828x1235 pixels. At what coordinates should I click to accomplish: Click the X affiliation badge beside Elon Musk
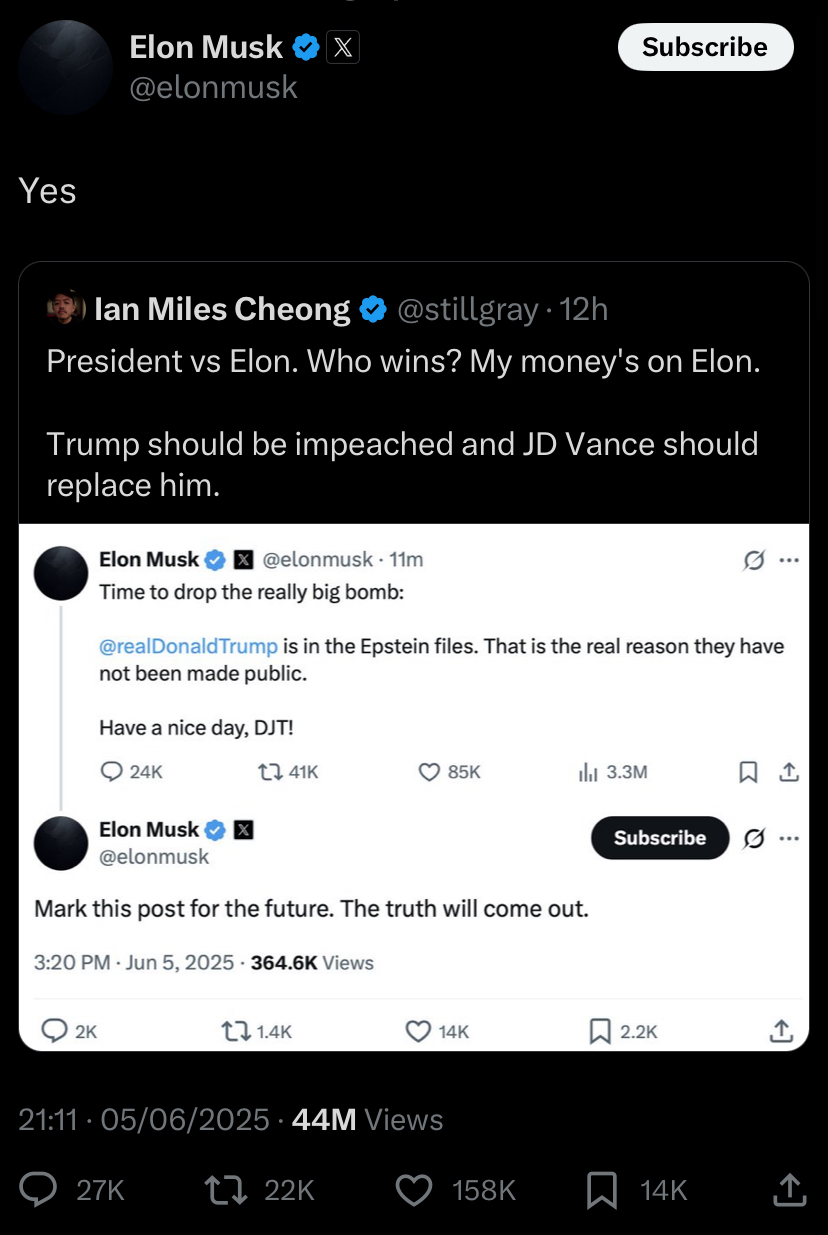(x=343, y=47)
